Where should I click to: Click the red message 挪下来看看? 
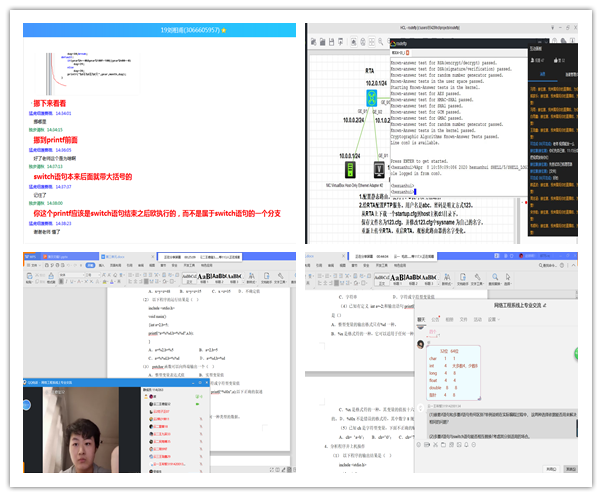(50, 103)
